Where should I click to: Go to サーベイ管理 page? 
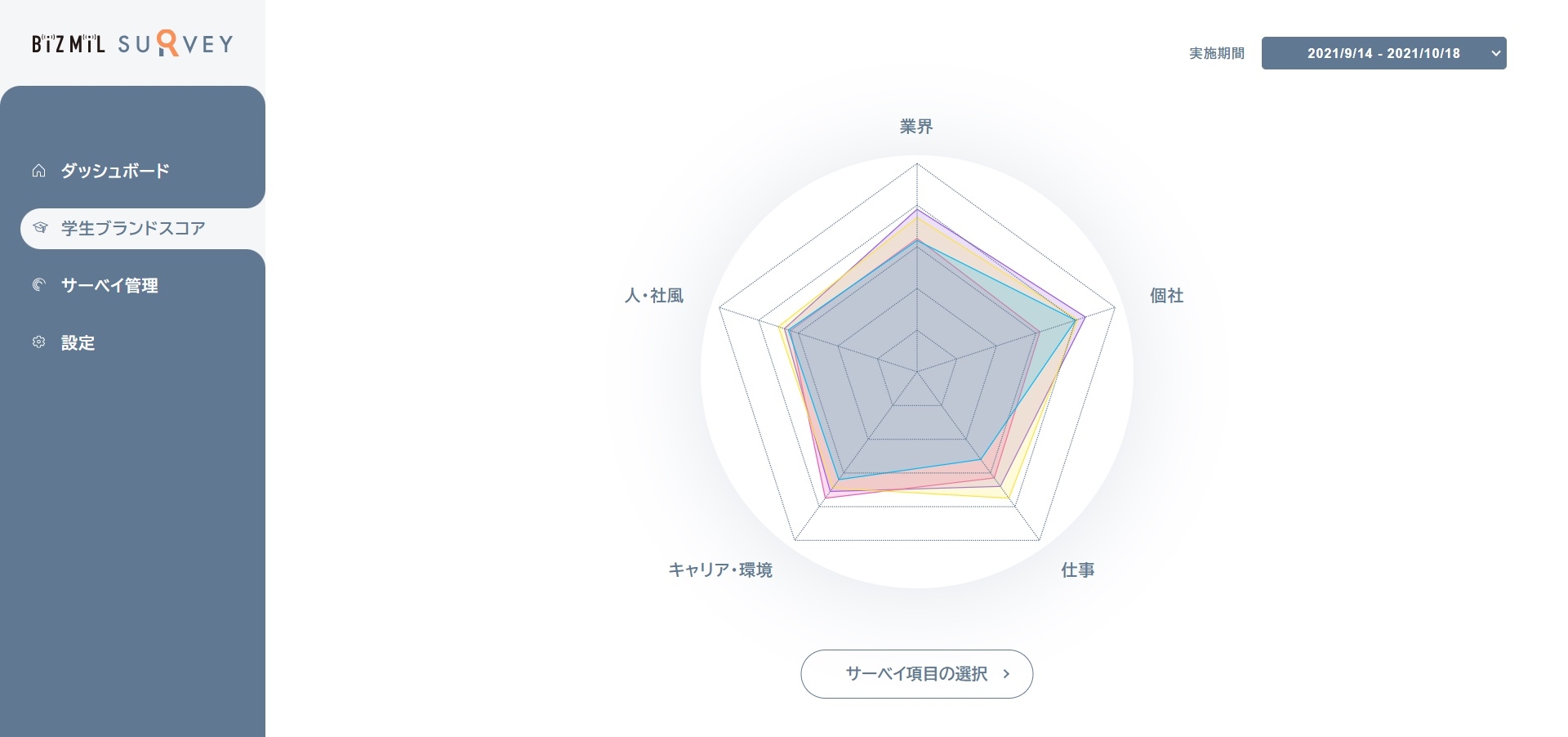tap(109, 285)
